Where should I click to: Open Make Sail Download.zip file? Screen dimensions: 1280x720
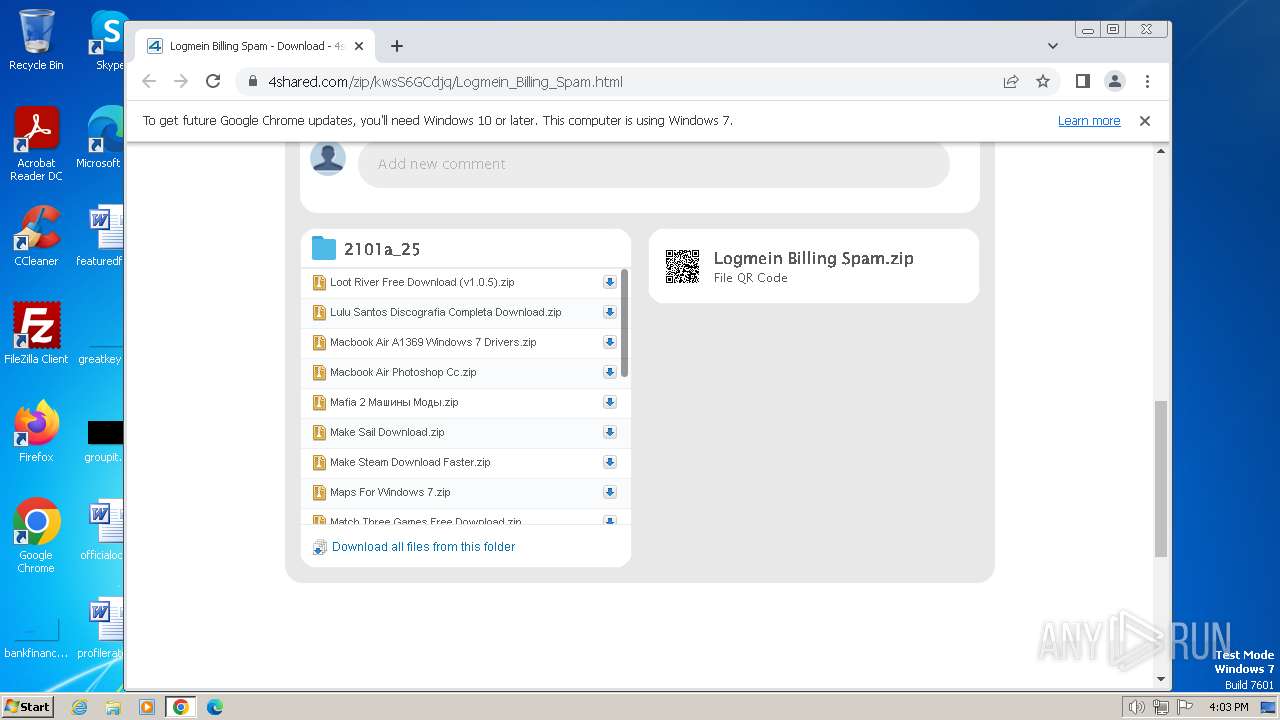point(387,432)
